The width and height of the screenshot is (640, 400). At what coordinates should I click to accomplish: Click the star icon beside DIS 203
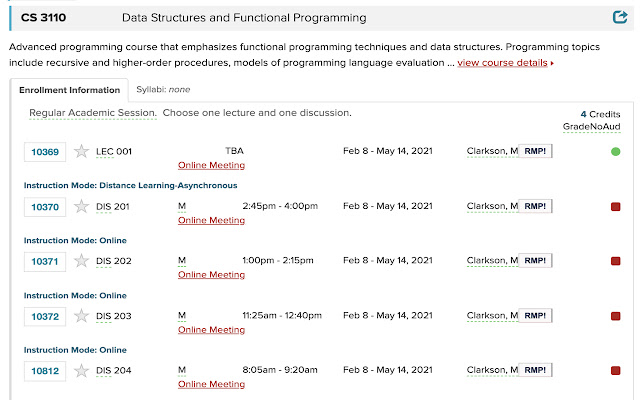click(81, 317)
